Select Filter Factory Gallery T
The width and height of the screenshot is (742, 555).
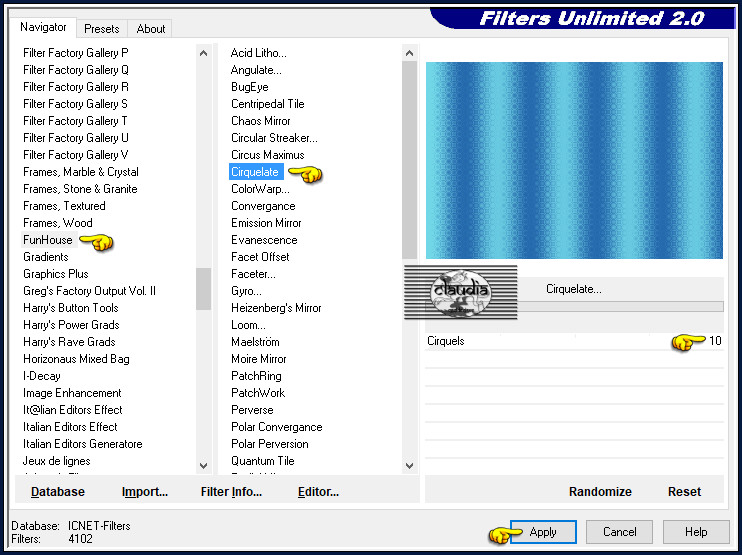[75, 121]
